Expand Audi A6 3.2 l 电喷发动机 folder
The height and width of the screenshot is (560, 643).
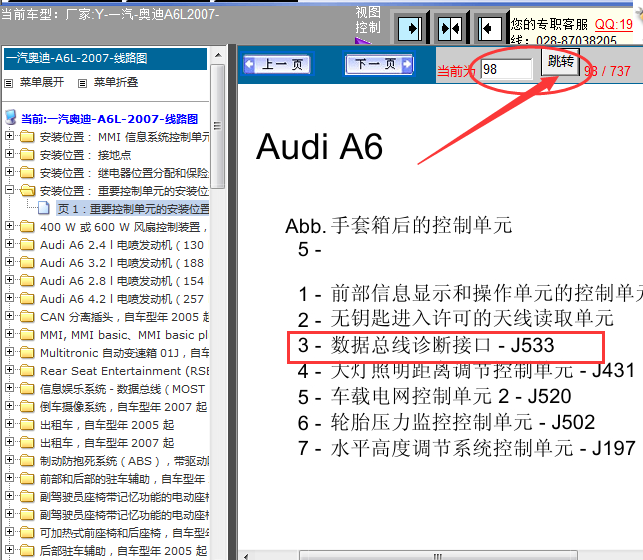tap(9, 262)
